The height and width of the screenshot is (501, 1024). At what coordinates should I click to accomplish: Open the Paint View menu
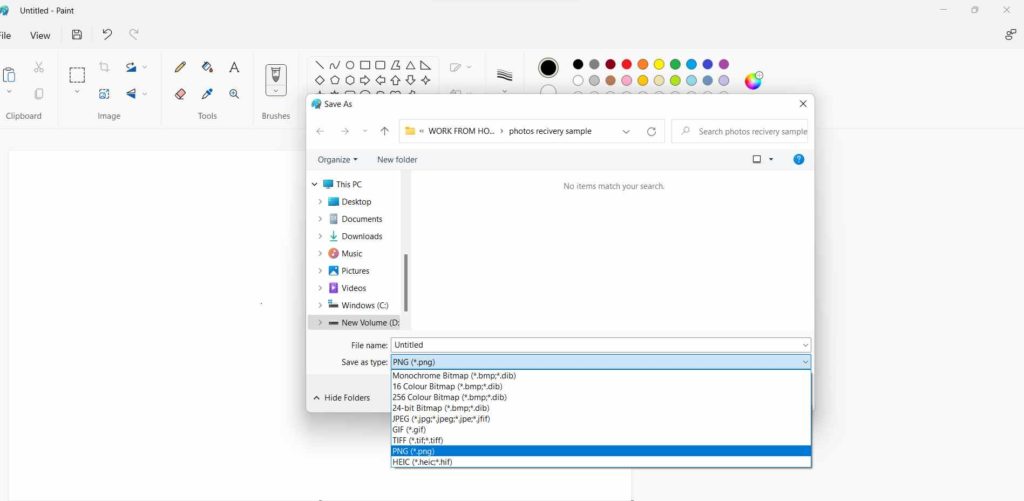click(40, 35)
